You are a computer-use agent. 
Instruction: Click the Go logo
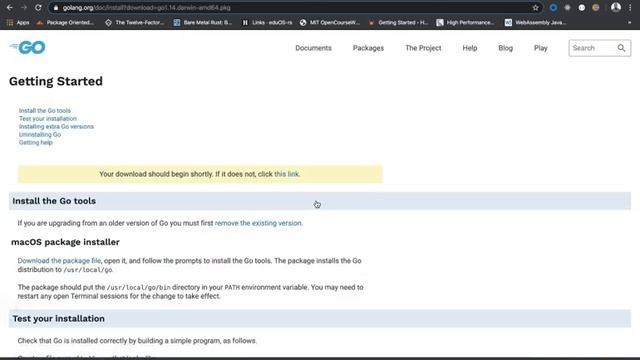coord(27,47)
